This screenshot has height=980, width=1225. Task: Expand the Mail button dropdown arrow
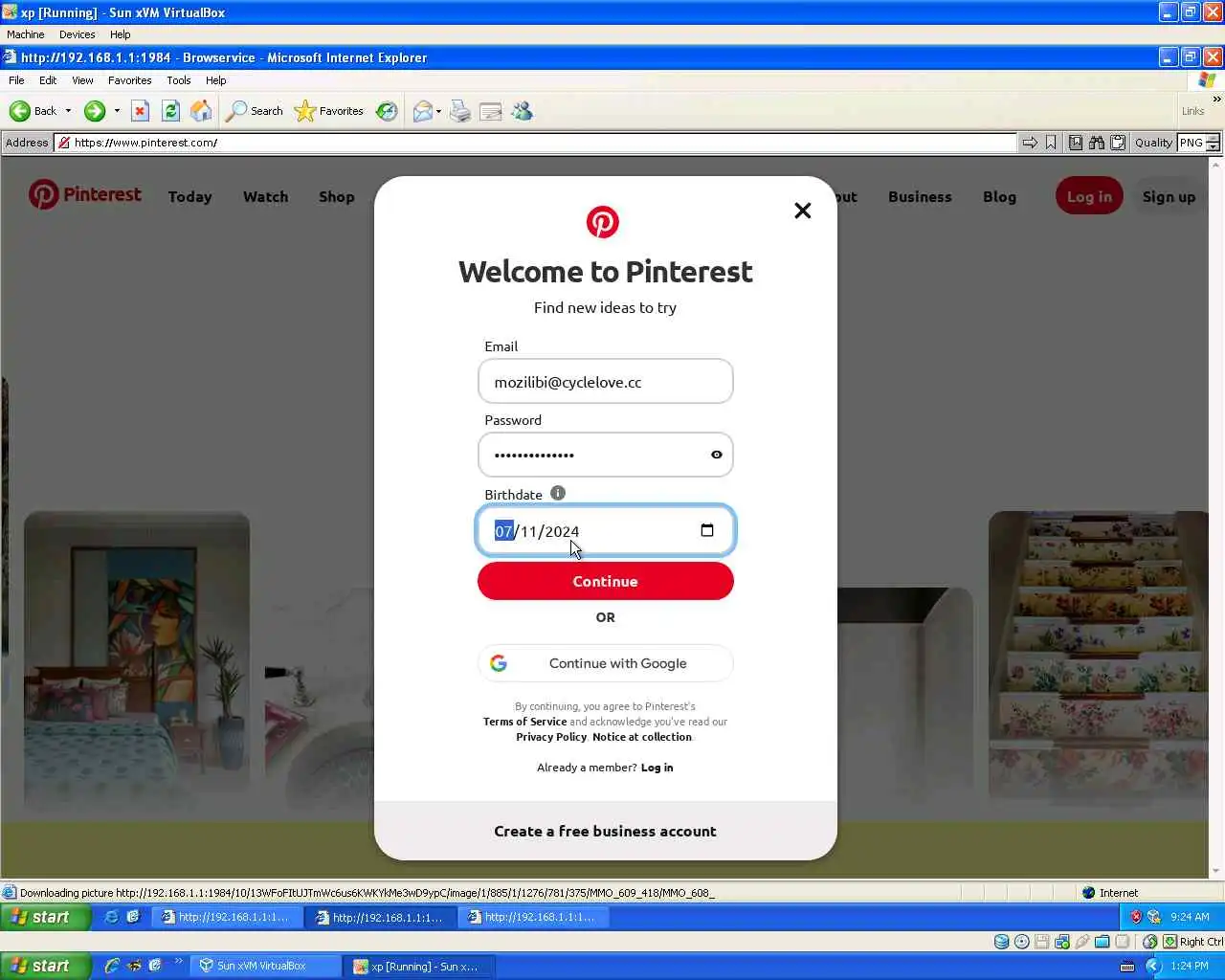click(438, 111)
